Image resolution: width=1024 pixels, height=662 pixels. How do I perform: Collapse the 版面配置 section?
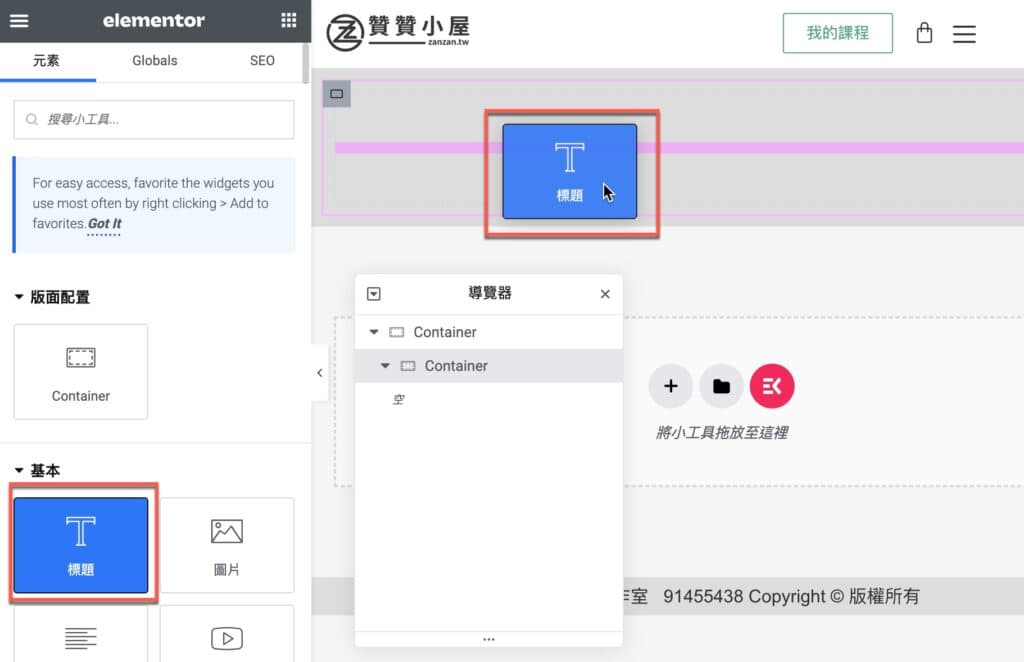pyautogui.click(x=52, y=297)
